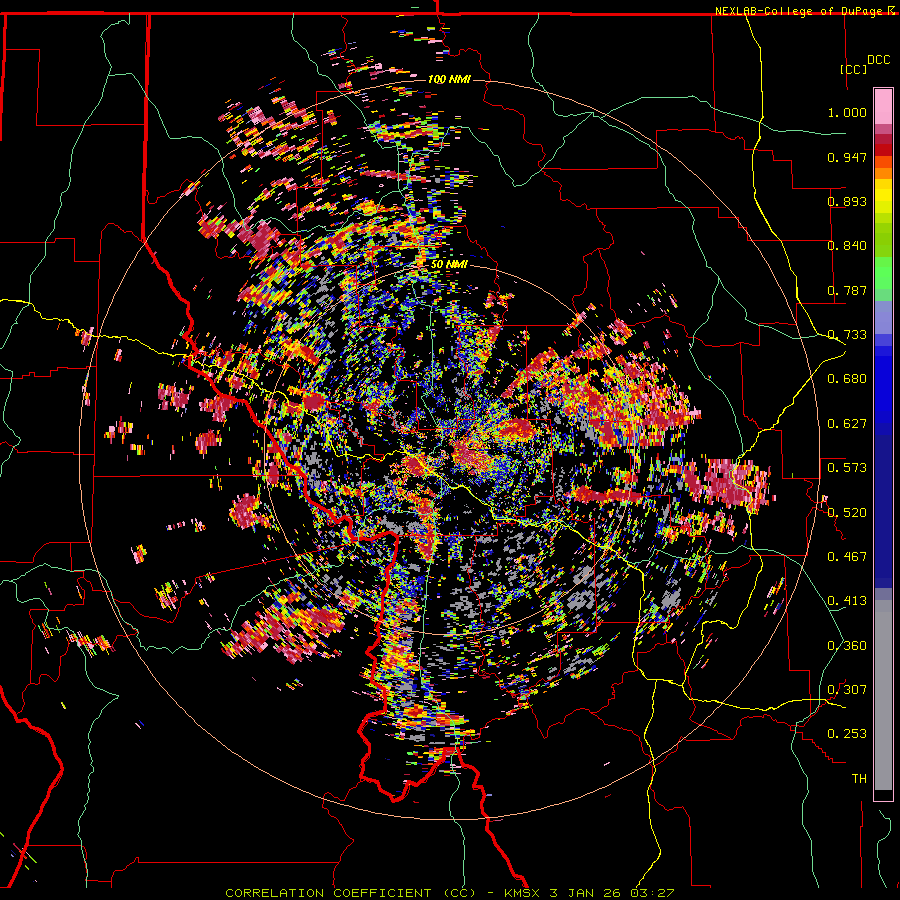Click the 0.840 scale value

pos(847,246)
